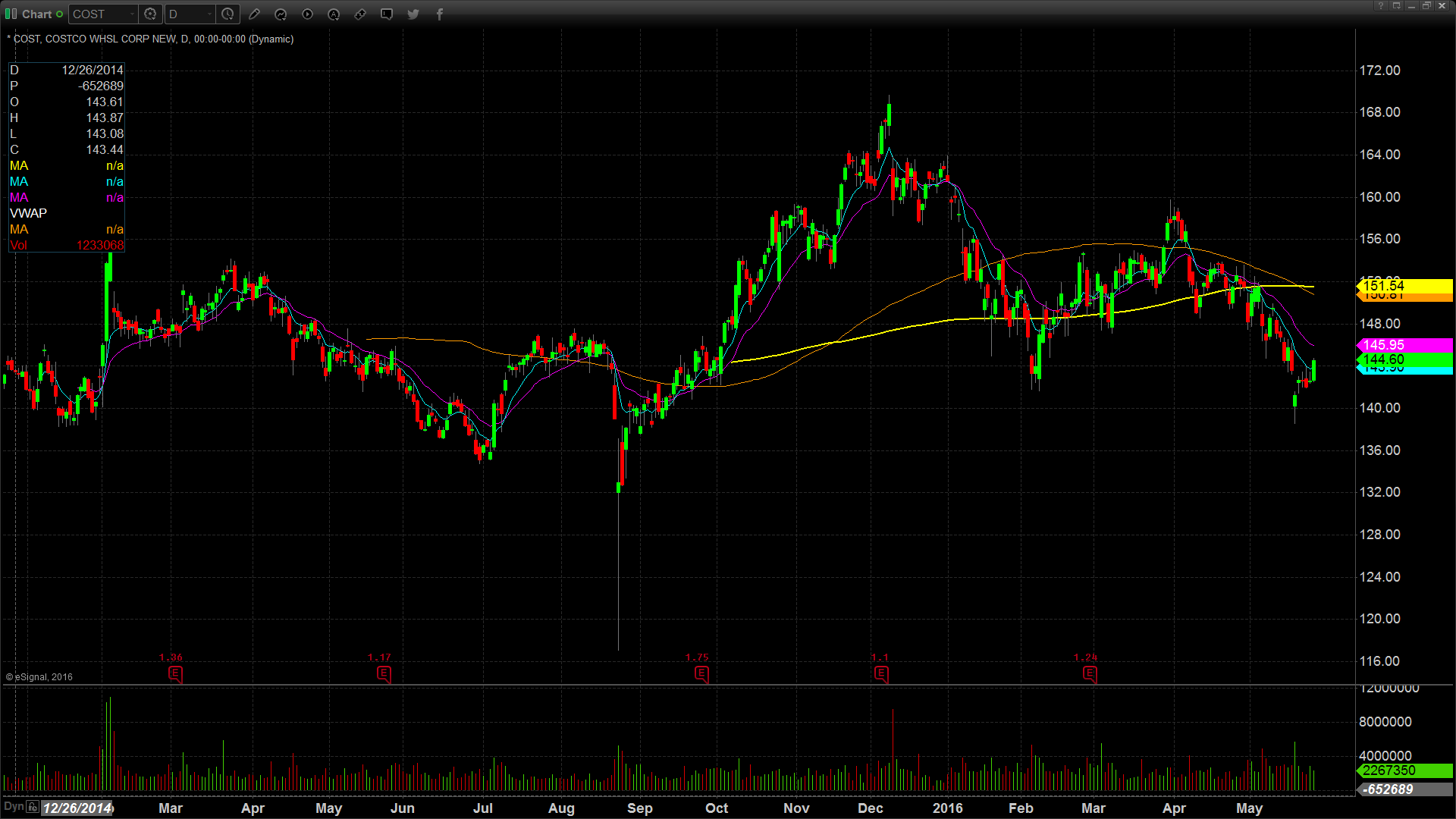Toggle the time lock icon near Dyn
The width and height of the screenshot is (1456, 819).
coord(33,807)
